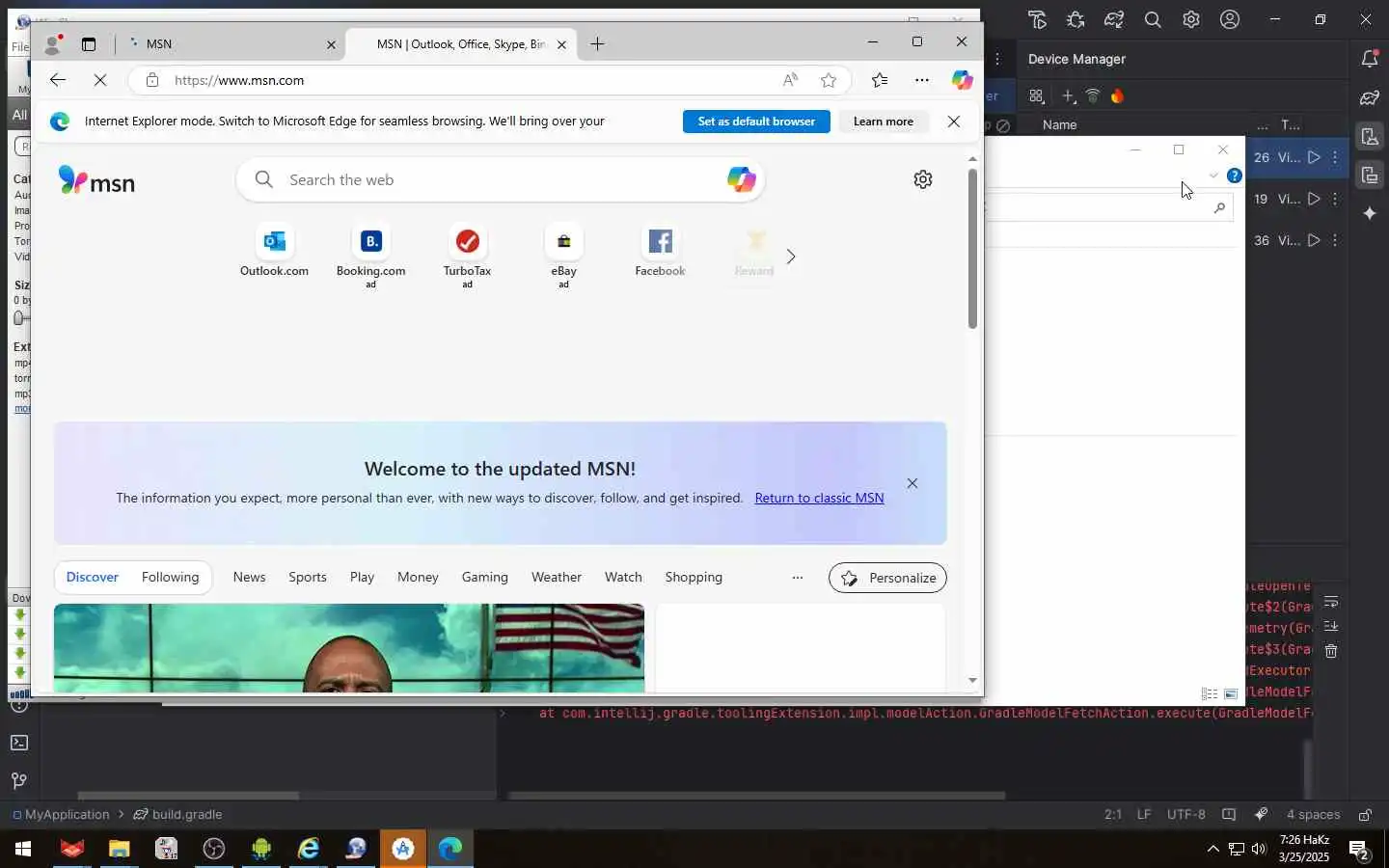Go back in the Edge browser

click(58, 80)
